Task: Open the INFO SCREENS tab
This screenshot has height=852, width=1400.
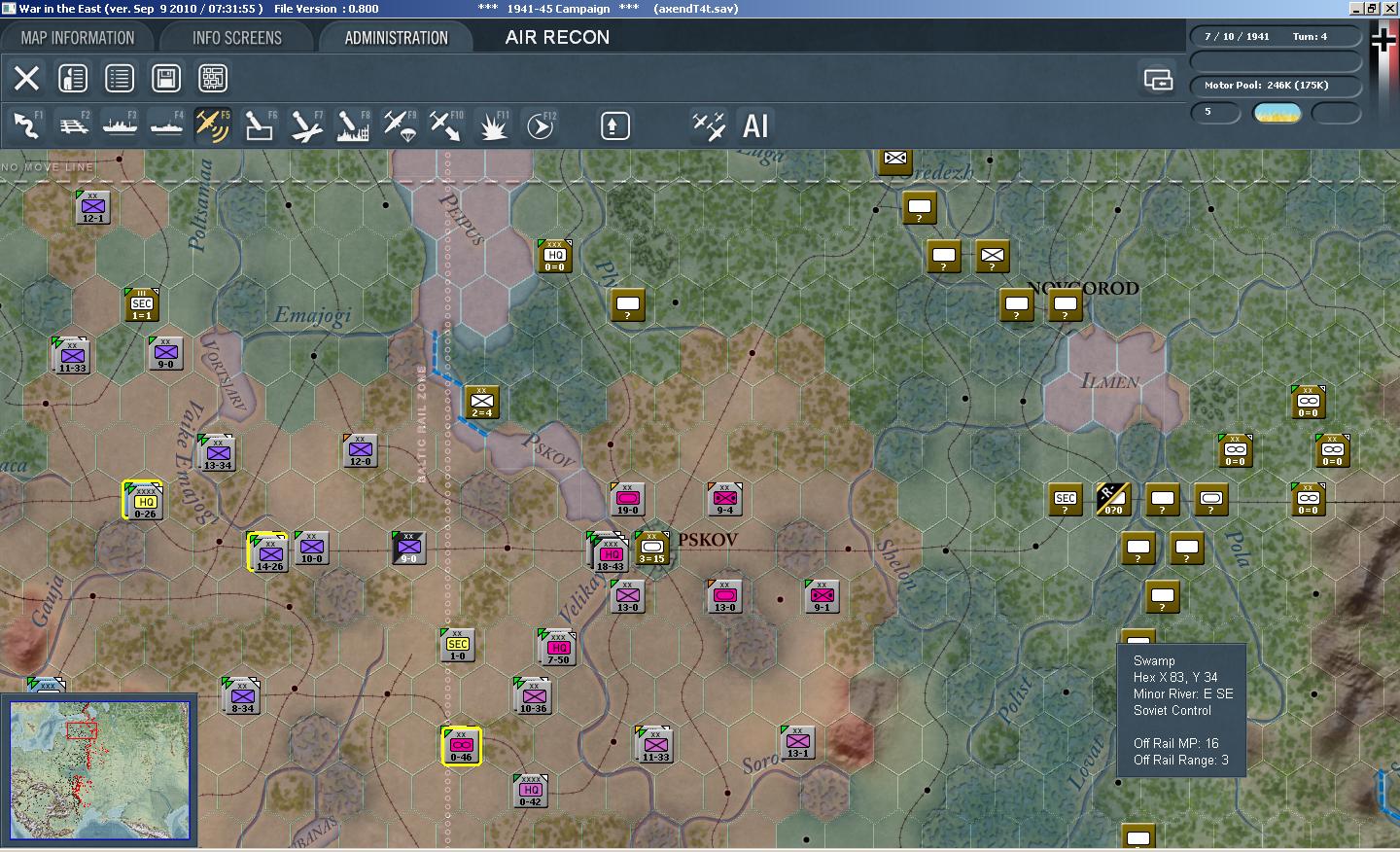Action: tap(237, 38)
